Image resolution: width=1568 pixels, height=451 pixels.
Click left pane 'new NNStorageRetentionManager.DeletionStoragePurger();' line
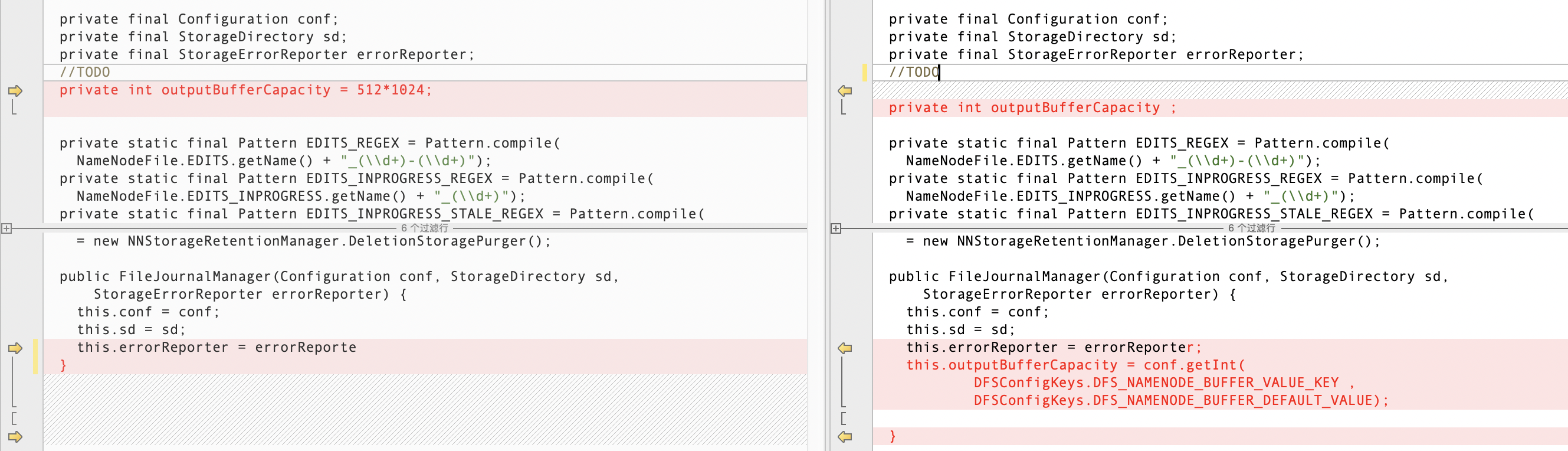pyautogui.click(x=313, y=241)
